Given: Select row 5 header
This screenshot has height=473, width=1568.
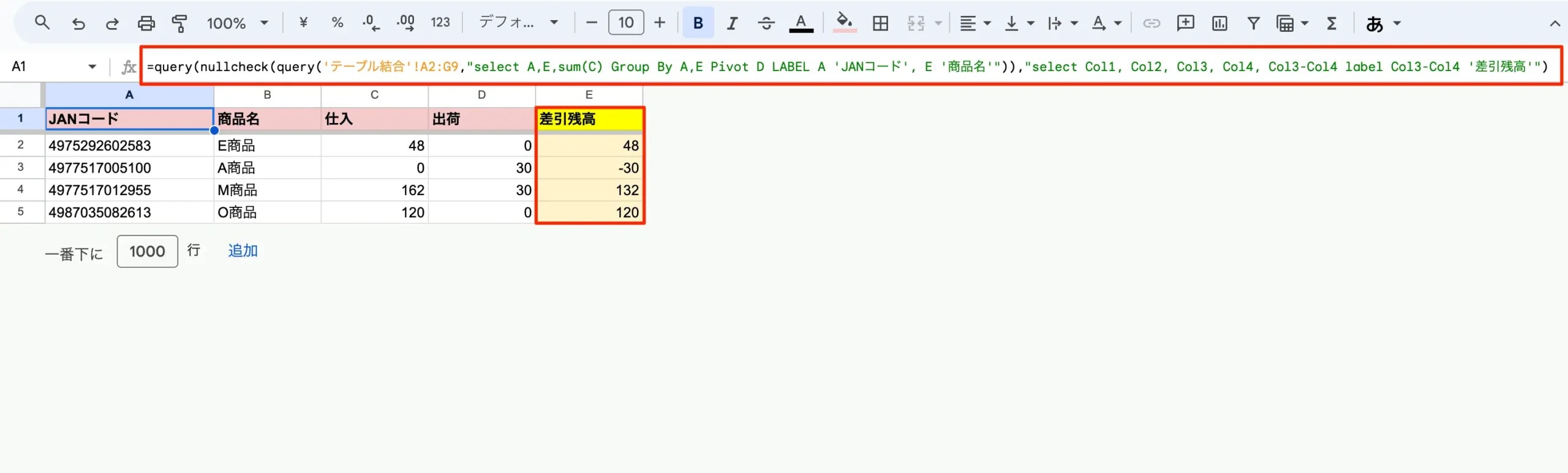Looking at the screenshot, I should (x=20, y=212).
